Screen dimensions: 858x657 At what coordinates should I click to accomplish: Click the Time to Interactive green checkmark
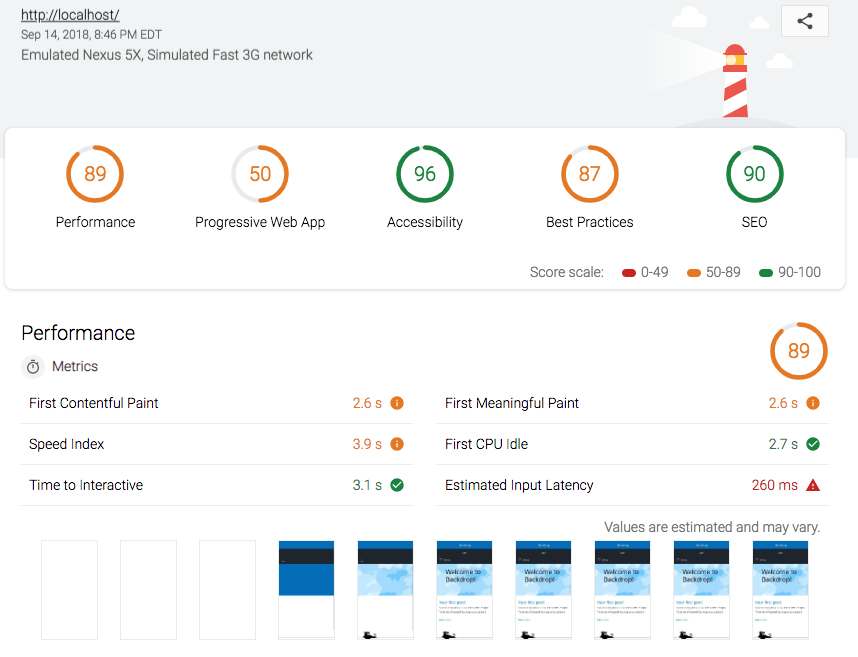[397, 485]
